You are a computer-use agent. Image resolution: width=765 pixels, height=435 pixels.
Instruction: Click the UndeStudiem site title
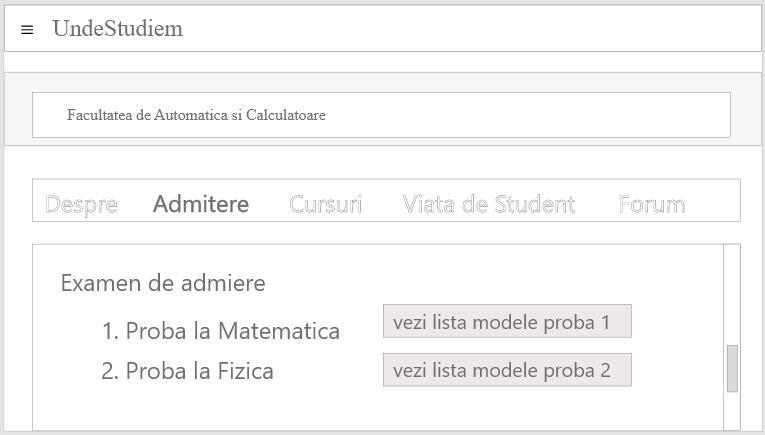click(x=117, y=29)
